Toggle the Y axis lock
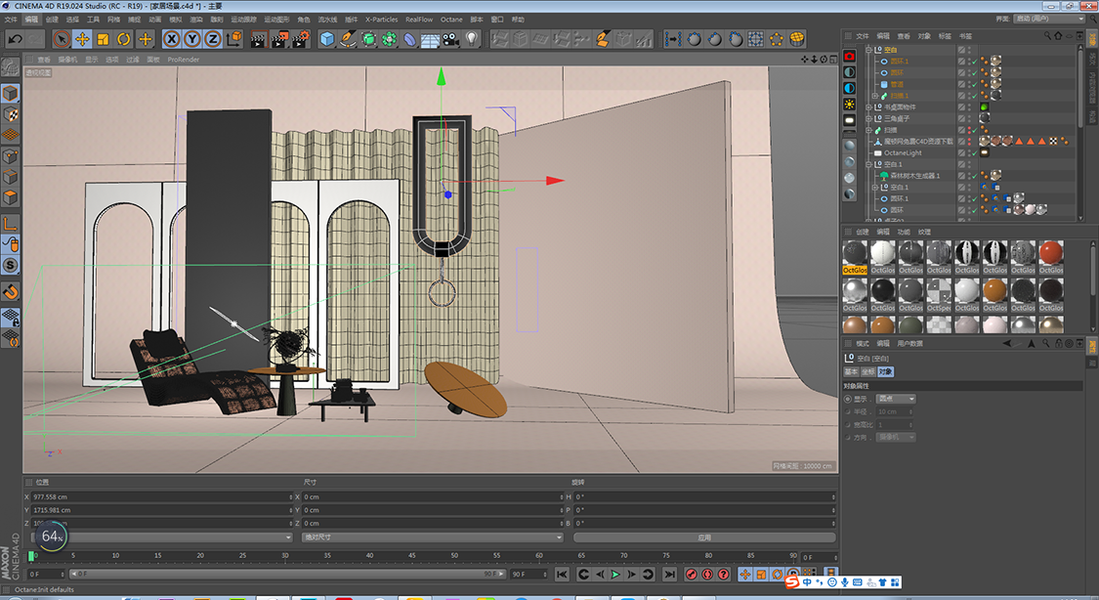 pyautogui.click(x=192, y=39)
